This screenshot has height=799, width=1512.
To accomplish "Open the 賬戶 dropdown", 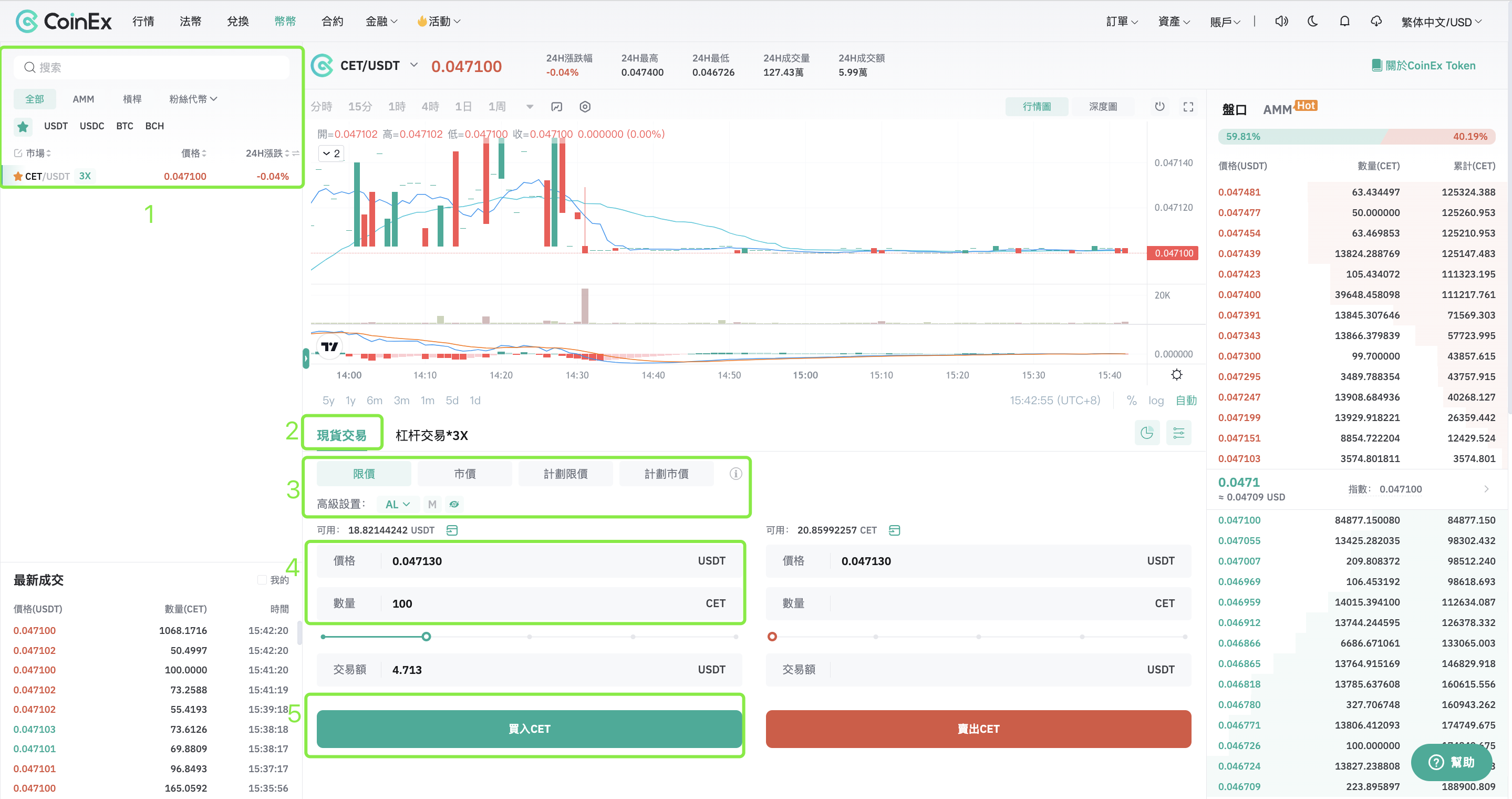I will pyautogui.click(x=1225, y=22).
